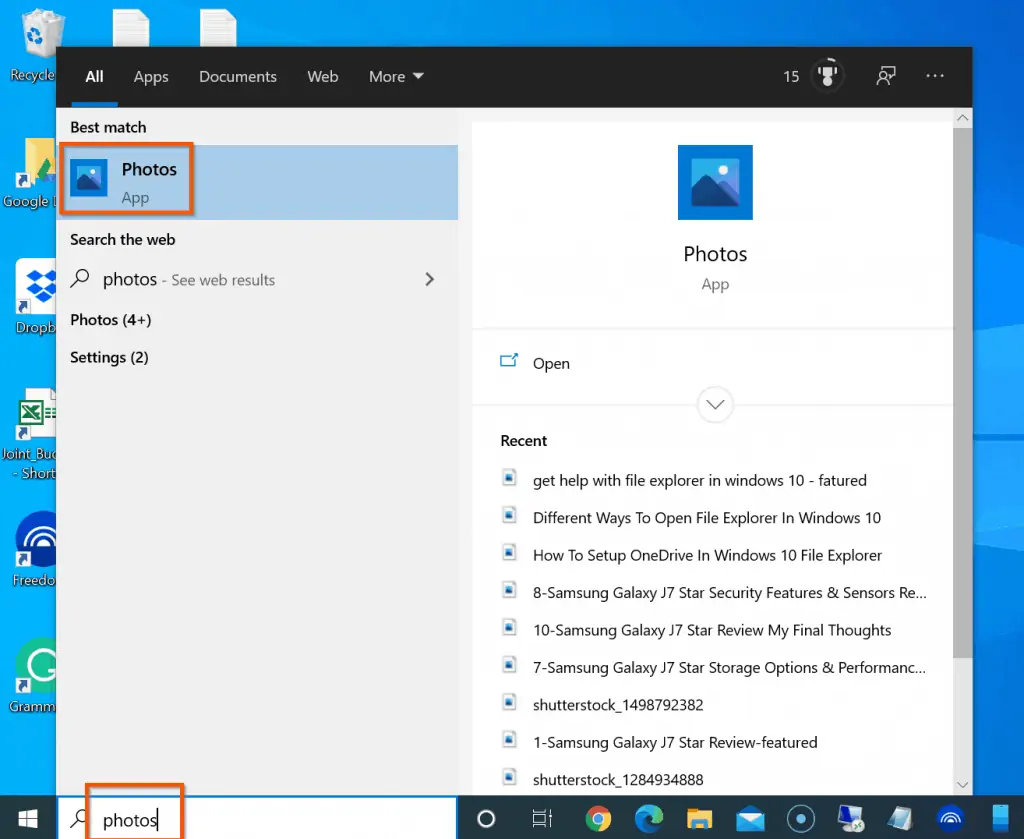Screen dimensions: 1024x839
Task: Click the chevron below Open for more options
Action: pos(714,404)
